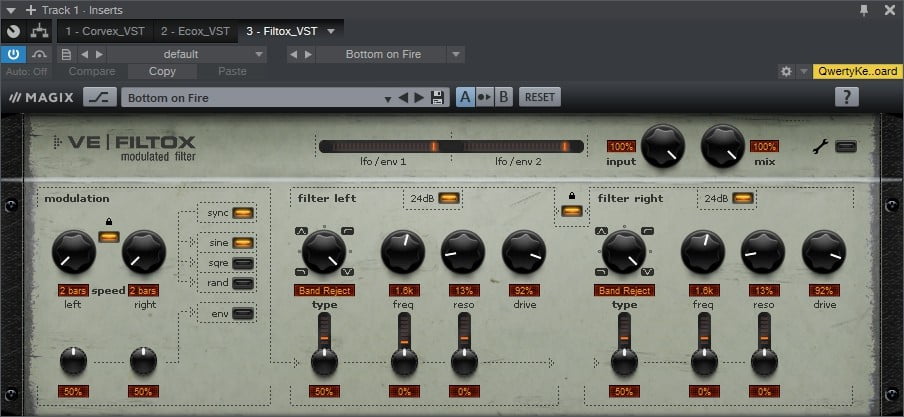Open the gear settings icon
This screenshot has width=904, height=417.
(786, 72)
